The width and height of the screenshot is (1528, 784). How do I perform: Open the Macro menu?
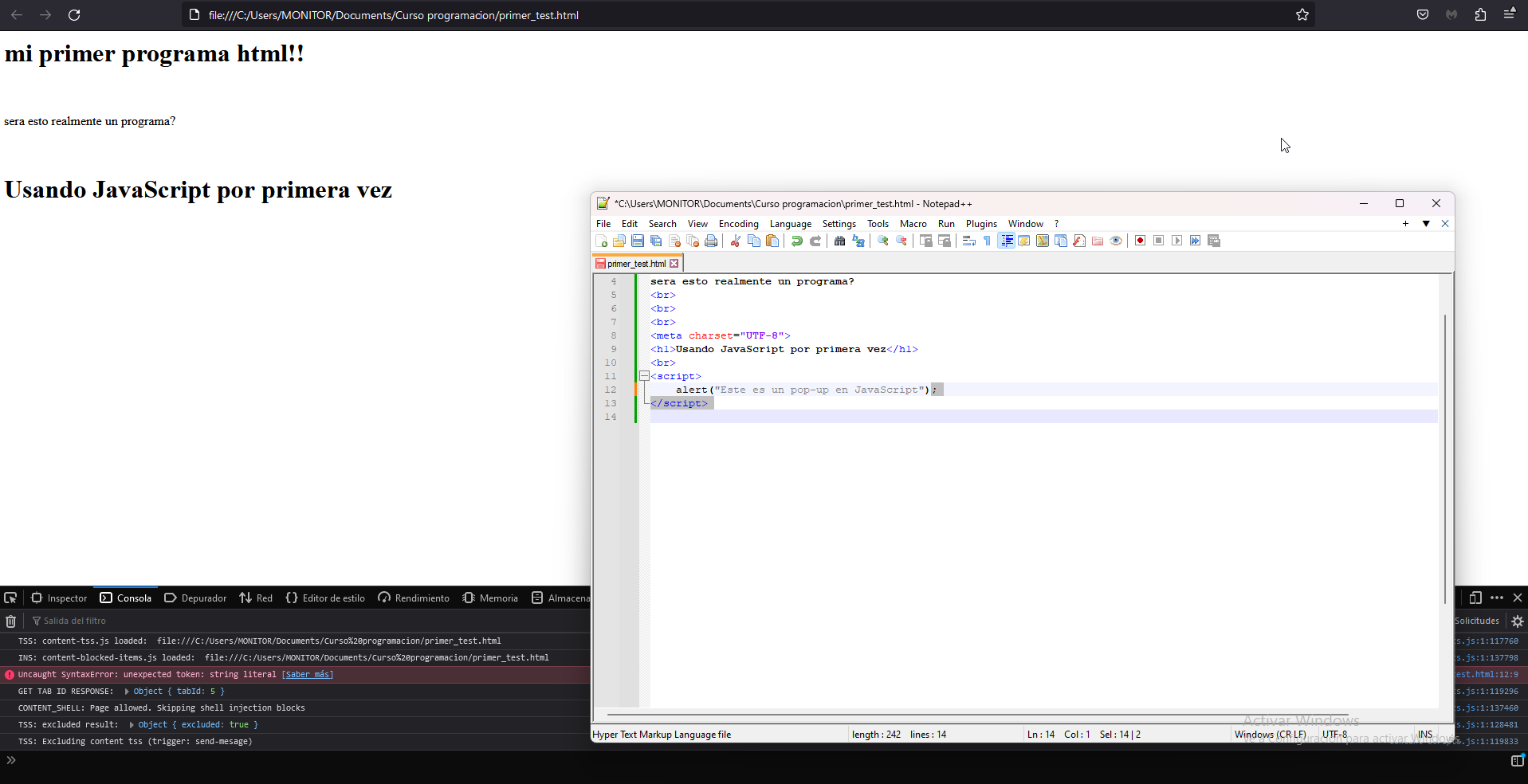pyautogui.click(x=913, y=224)
